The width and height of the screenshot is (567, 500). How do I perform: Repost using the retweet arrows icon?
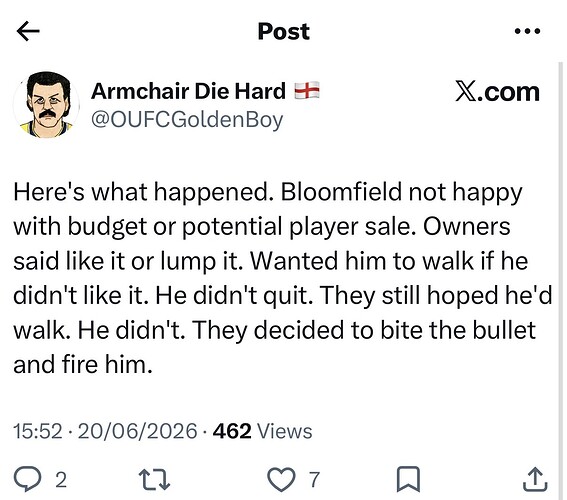[155, 479]
